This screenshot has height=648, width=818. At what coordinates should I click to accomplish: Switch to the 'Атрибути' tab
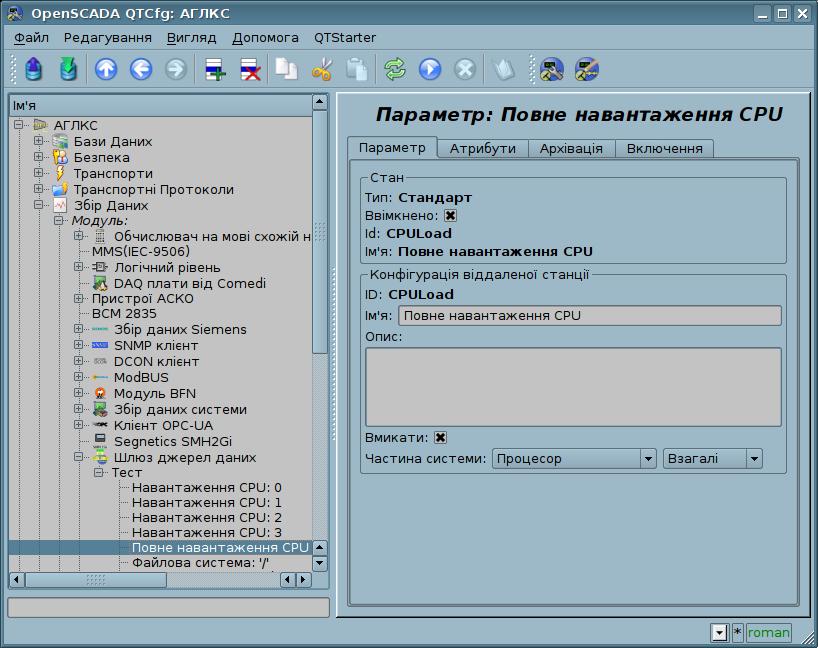482,148
